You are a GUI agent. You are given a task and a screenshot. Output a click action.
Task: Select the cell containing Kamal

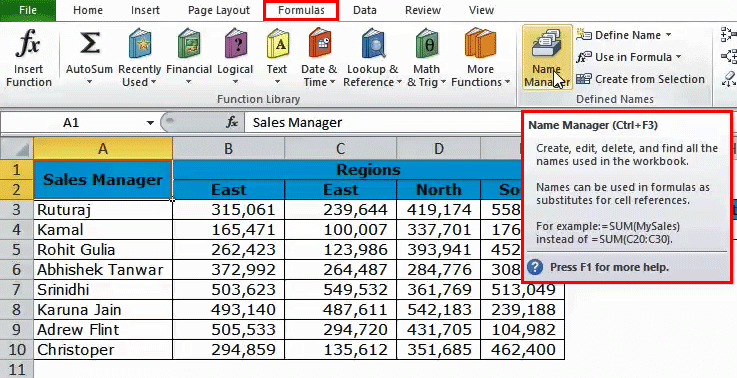click(103, 229)
